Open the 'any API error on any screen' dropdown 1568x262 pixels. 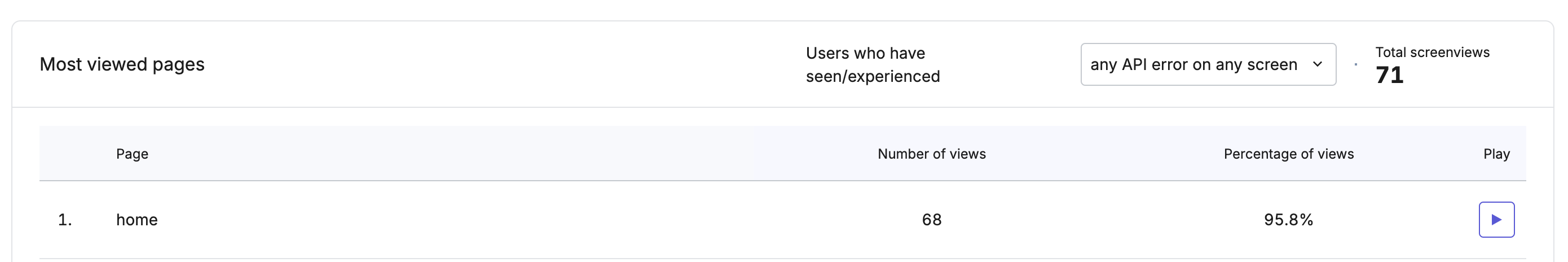tap(1208, 64)
